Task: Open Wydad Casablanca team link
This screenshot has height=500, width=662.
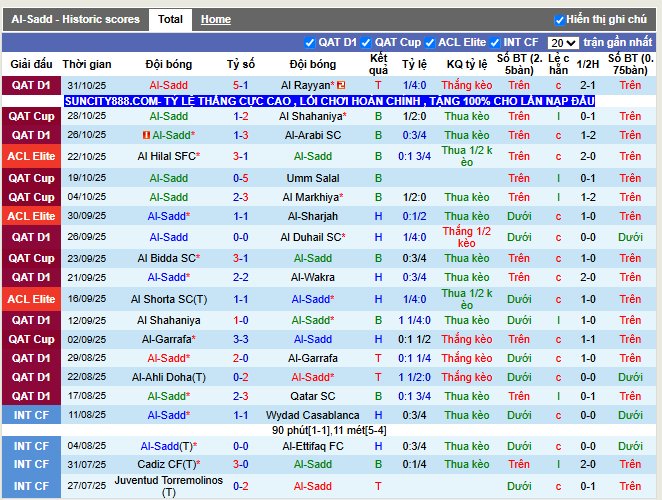Action: coord(313,415)
